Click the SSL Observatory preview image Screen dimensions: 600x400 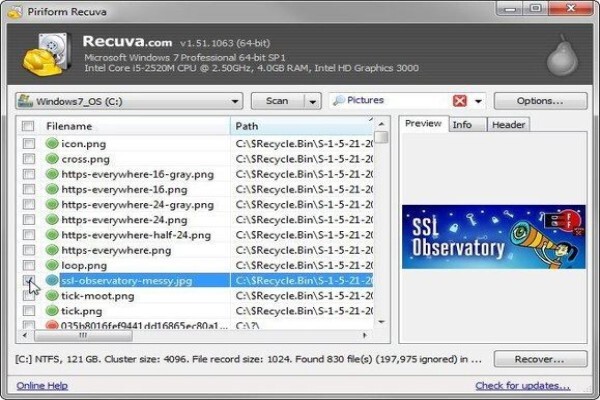(x=494, y=237)
